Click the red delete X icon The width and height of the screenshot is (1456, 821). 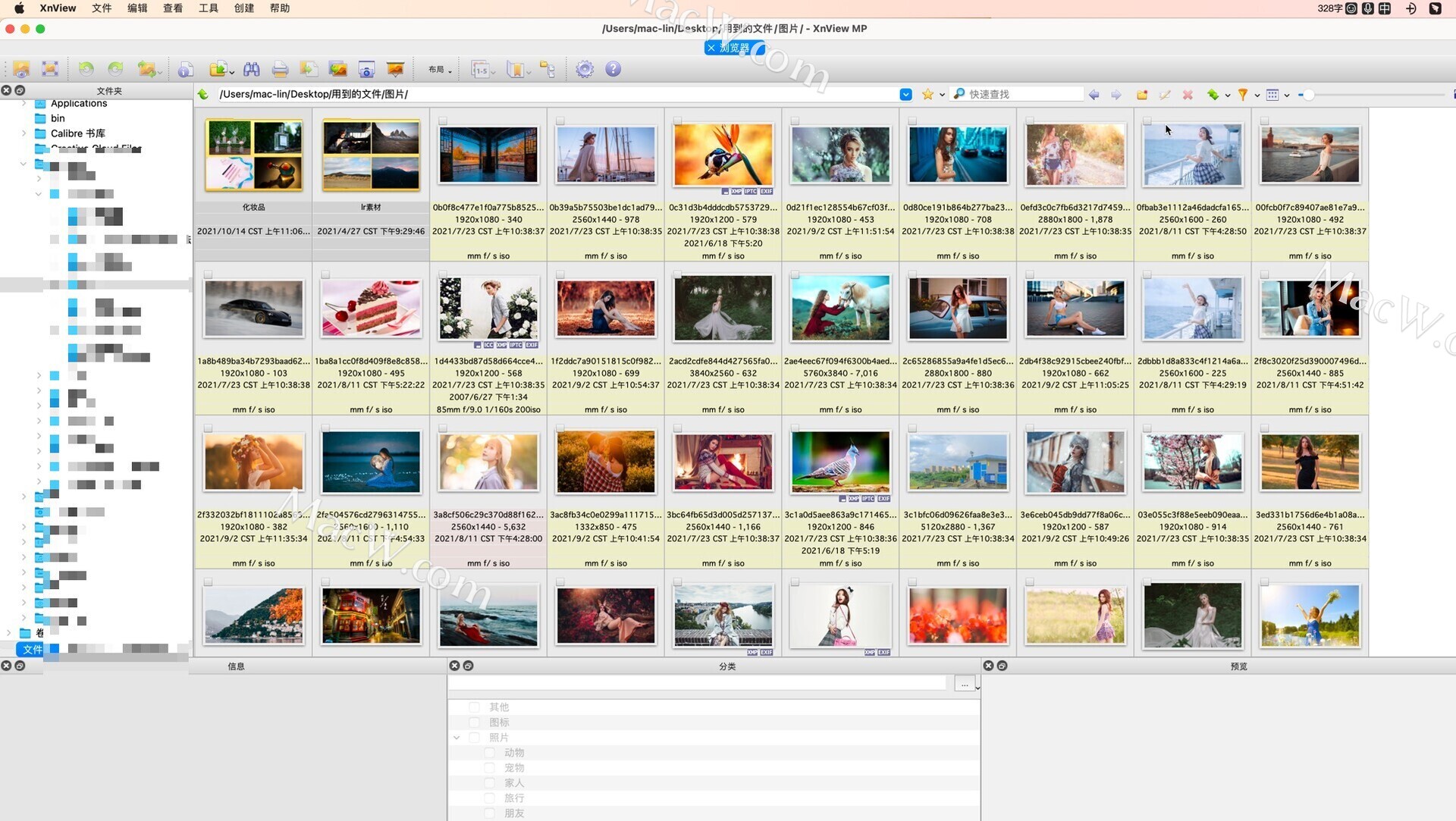pos(1188,95)
